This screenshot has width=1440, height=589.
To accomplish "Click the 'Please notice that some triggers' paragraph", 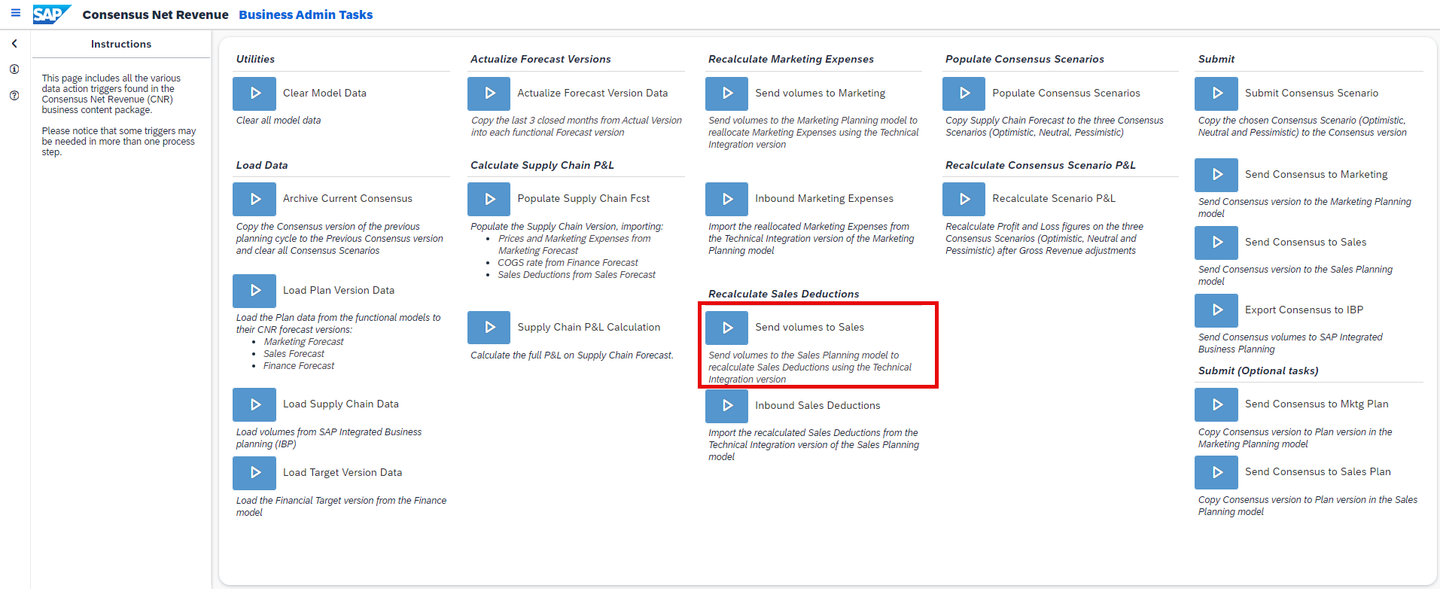I will click(x=119, y=141).
